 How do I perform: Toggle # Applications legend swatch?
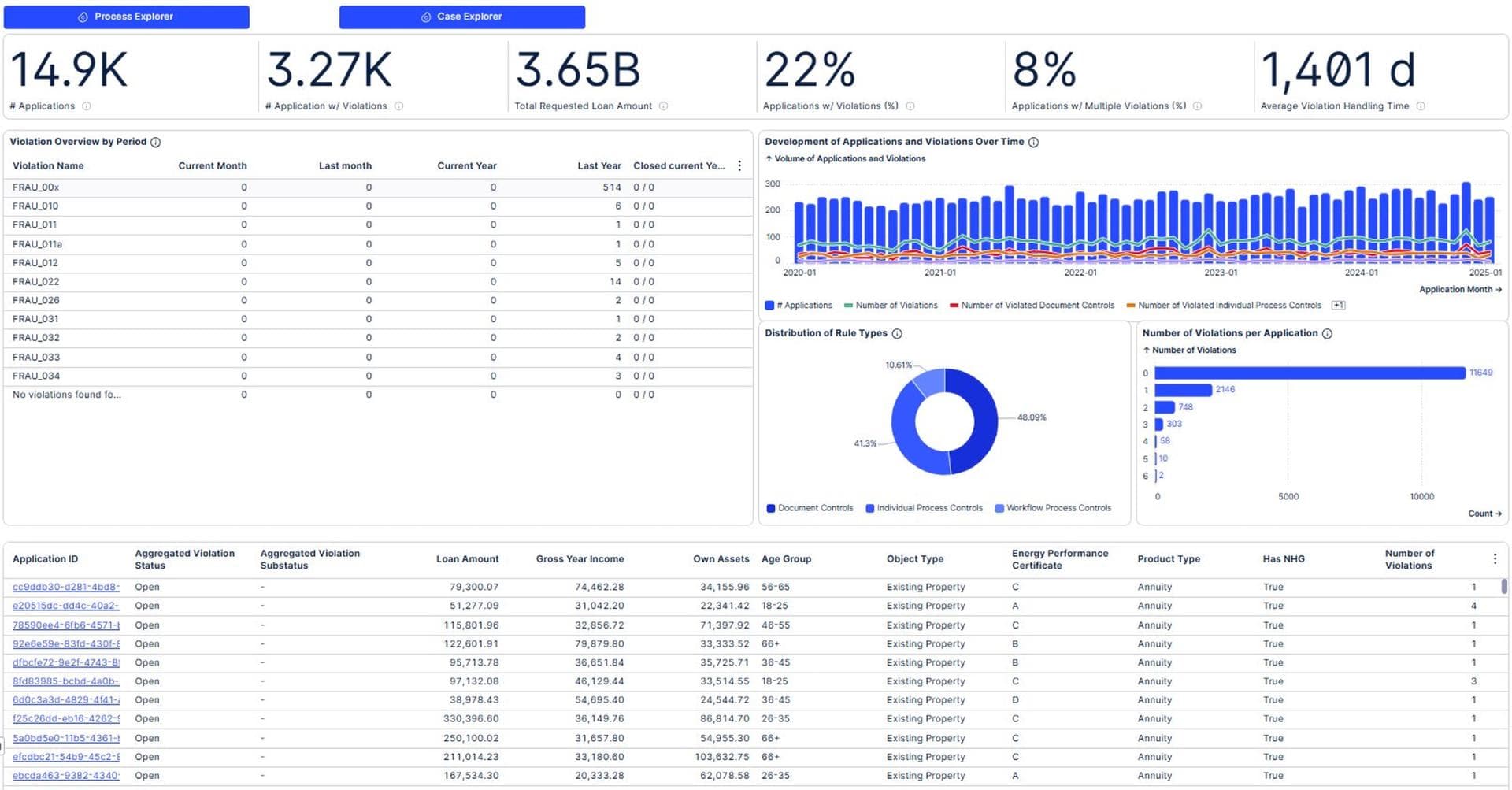coord(769,306)
